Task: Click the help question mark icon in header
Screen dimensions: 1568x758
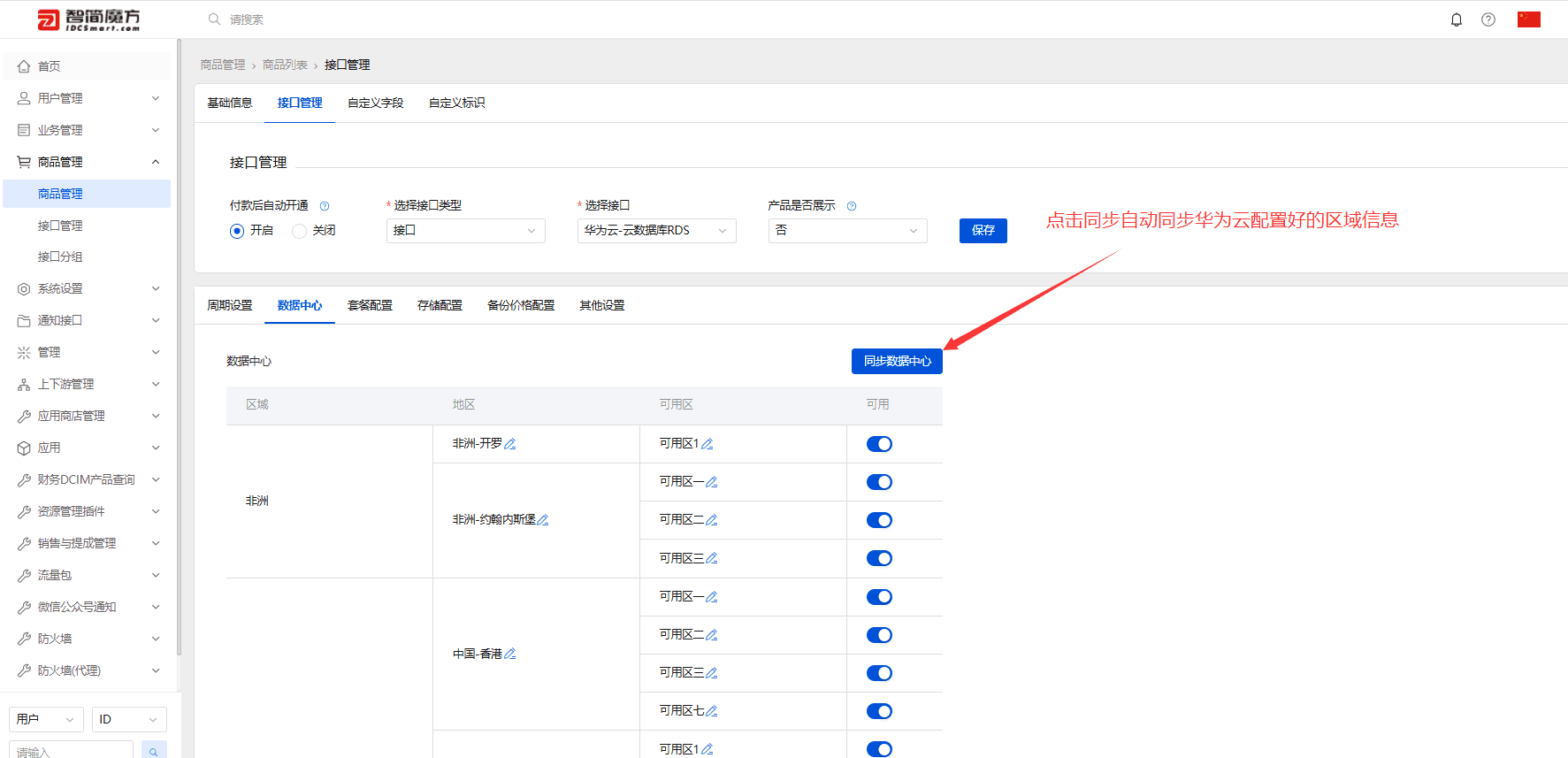Action: [x=1488, y=19]
